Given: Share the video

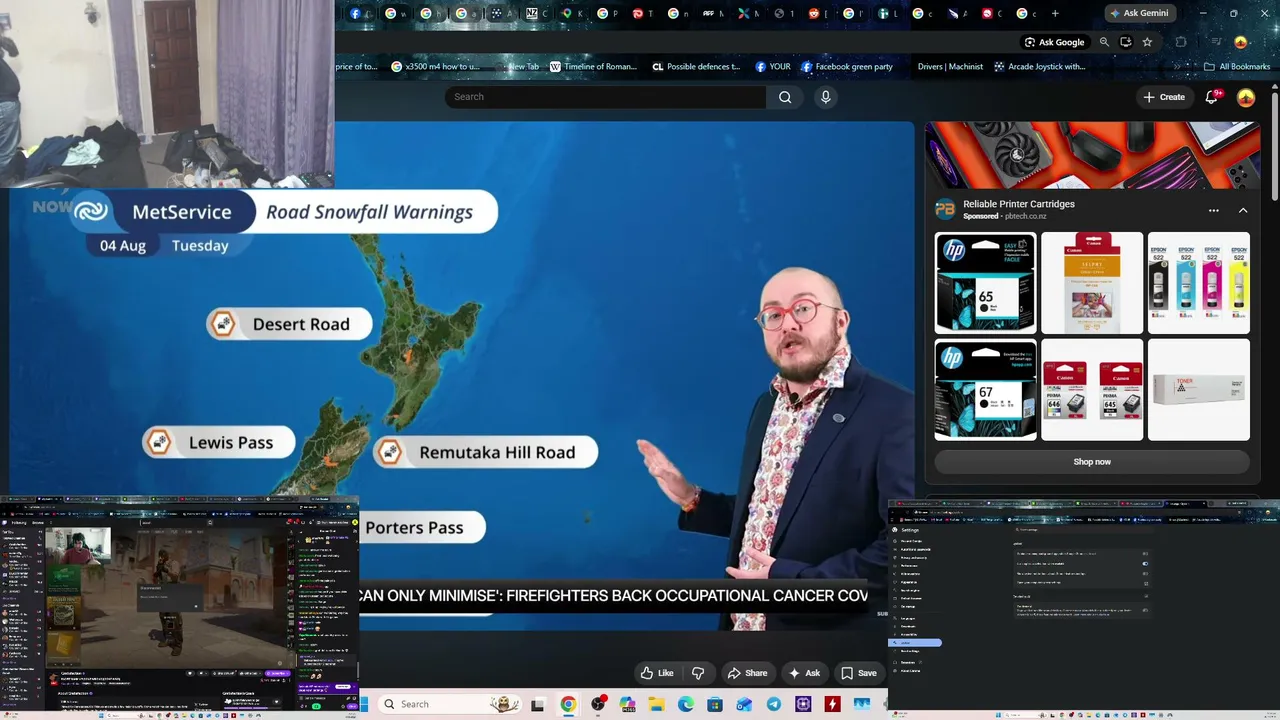Looking at the screenshot, I should (748, 673).
